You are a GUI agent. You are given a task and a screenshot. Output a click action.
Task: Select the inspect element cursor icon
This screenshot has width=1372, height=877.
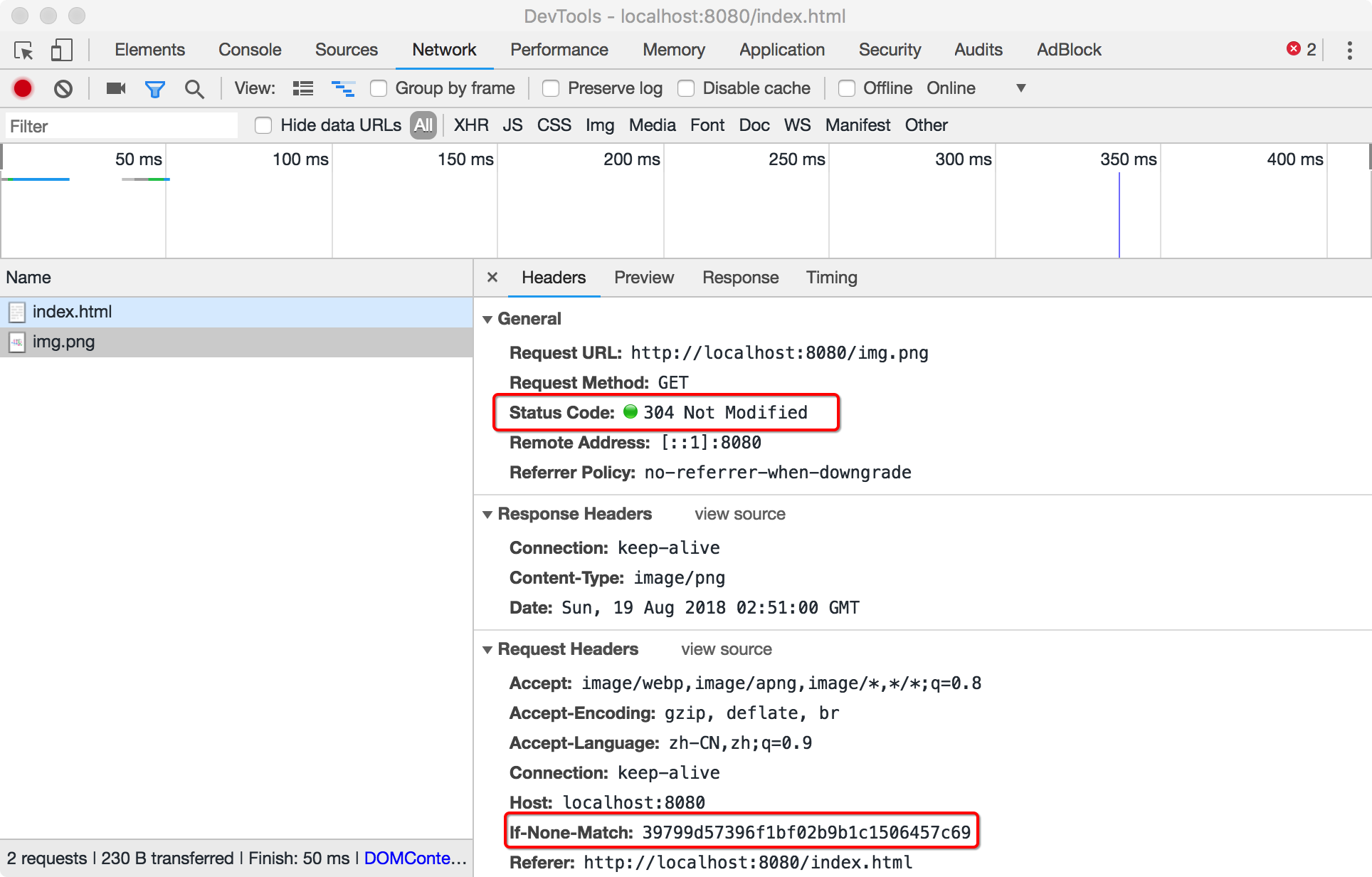point(23,50)
